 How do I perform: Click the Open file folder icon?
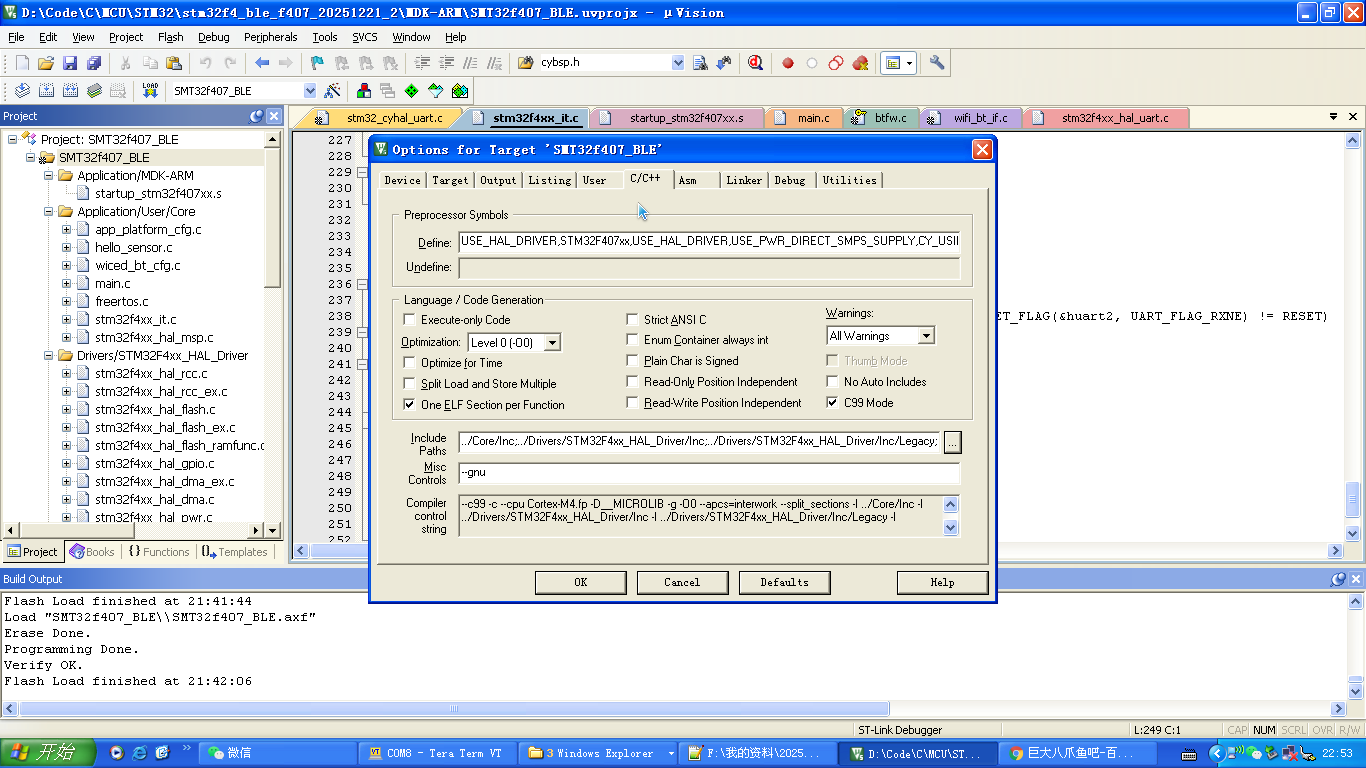coord(46,63)
